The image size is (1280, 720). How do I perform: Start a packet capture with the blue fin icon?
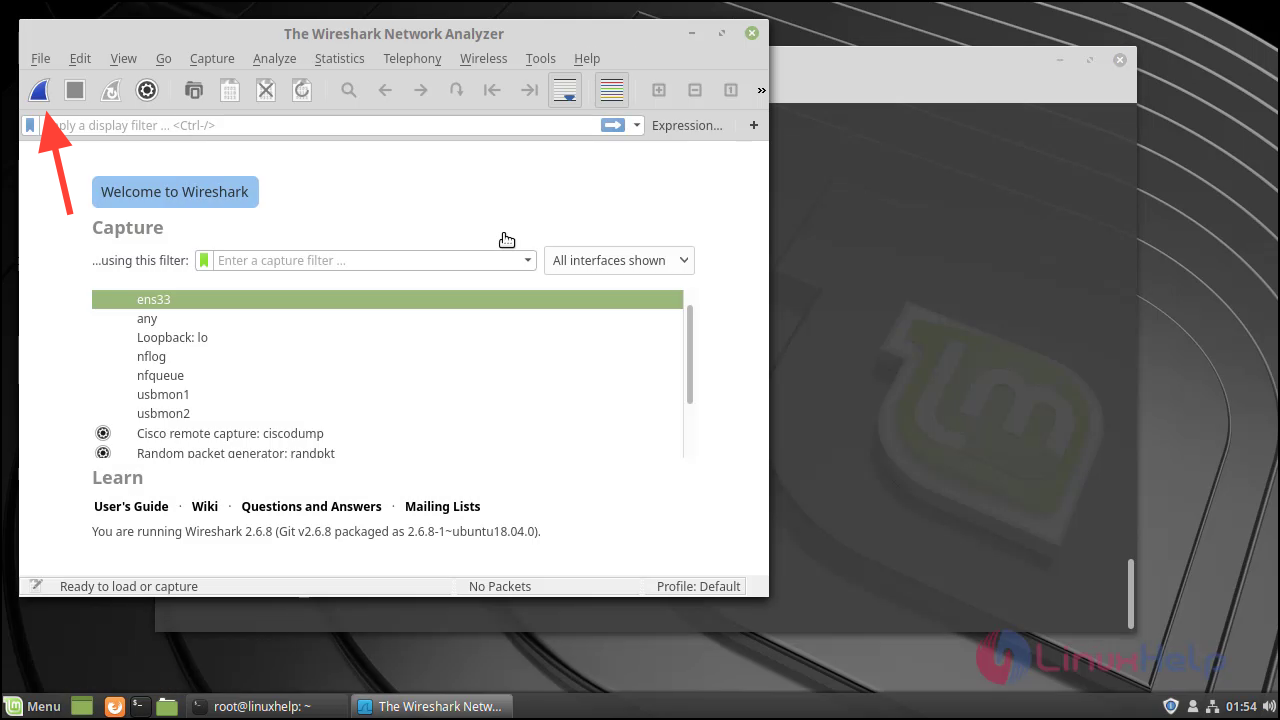(38, 90)
